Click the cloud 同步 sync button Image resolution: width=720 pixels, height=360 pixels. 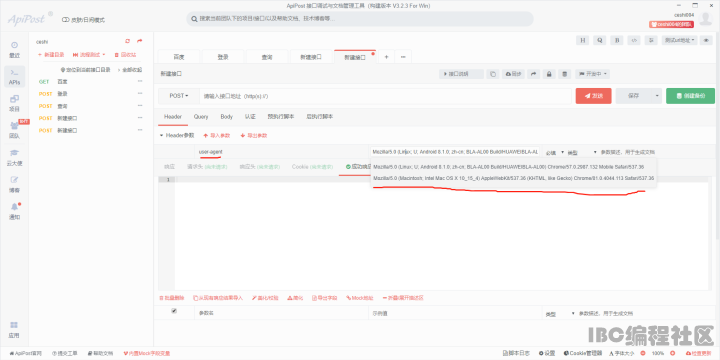[x=513, y=74]
